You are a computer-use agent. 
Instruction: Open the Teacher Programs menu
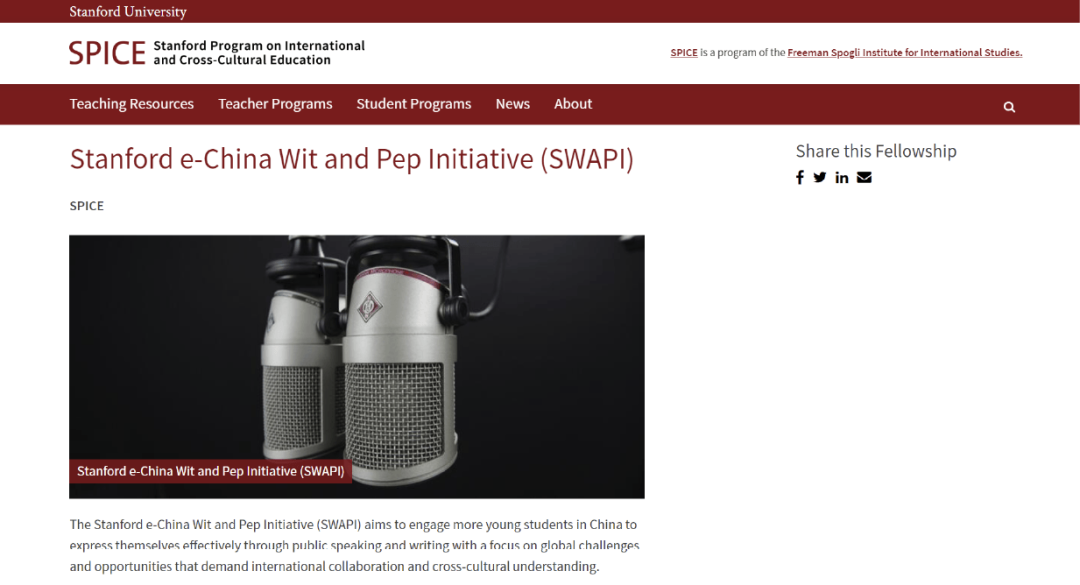(275, 104)
